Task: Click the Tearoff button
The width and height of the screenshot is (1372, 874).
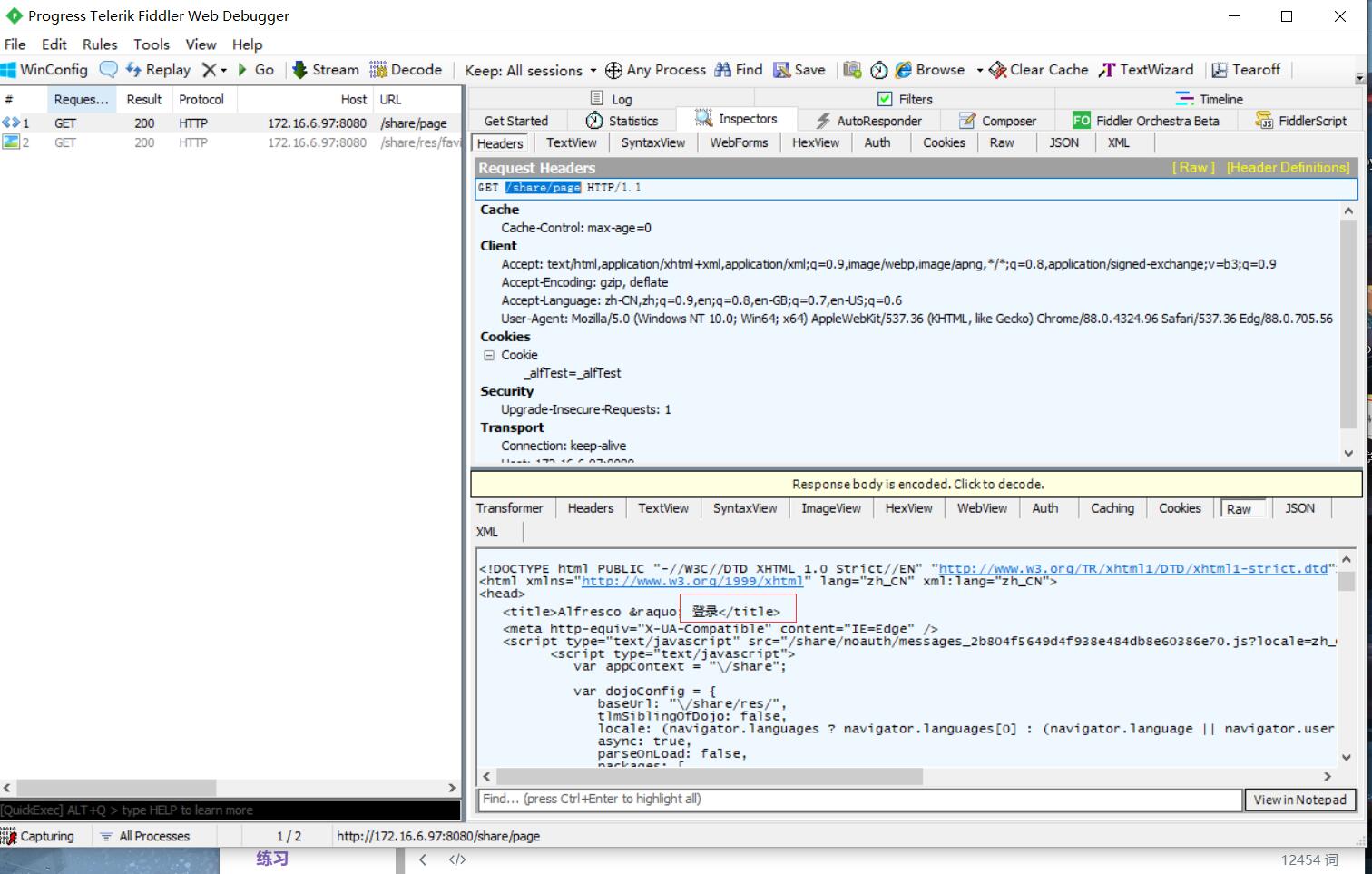Action: [x=1246, y=70]
